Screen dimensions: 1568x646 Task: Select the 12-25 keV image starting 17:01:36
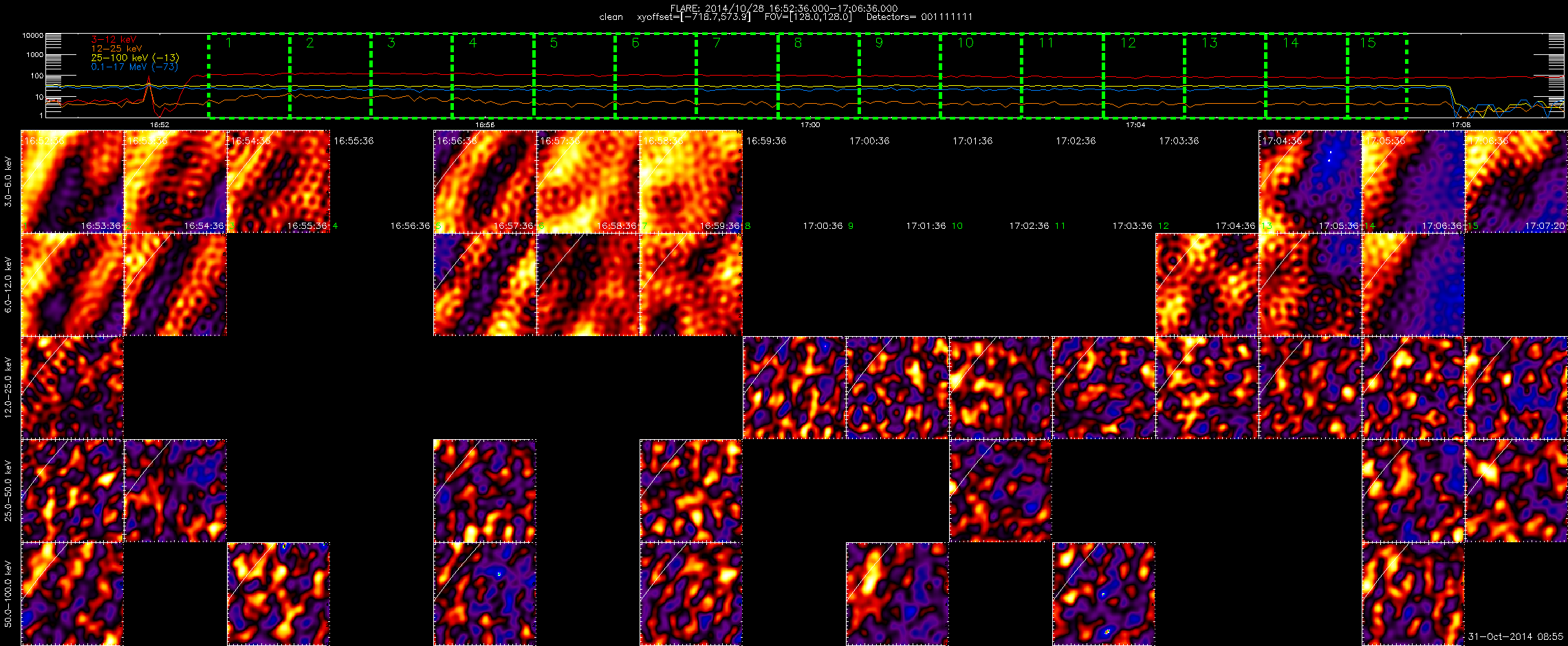(1001, 388)
